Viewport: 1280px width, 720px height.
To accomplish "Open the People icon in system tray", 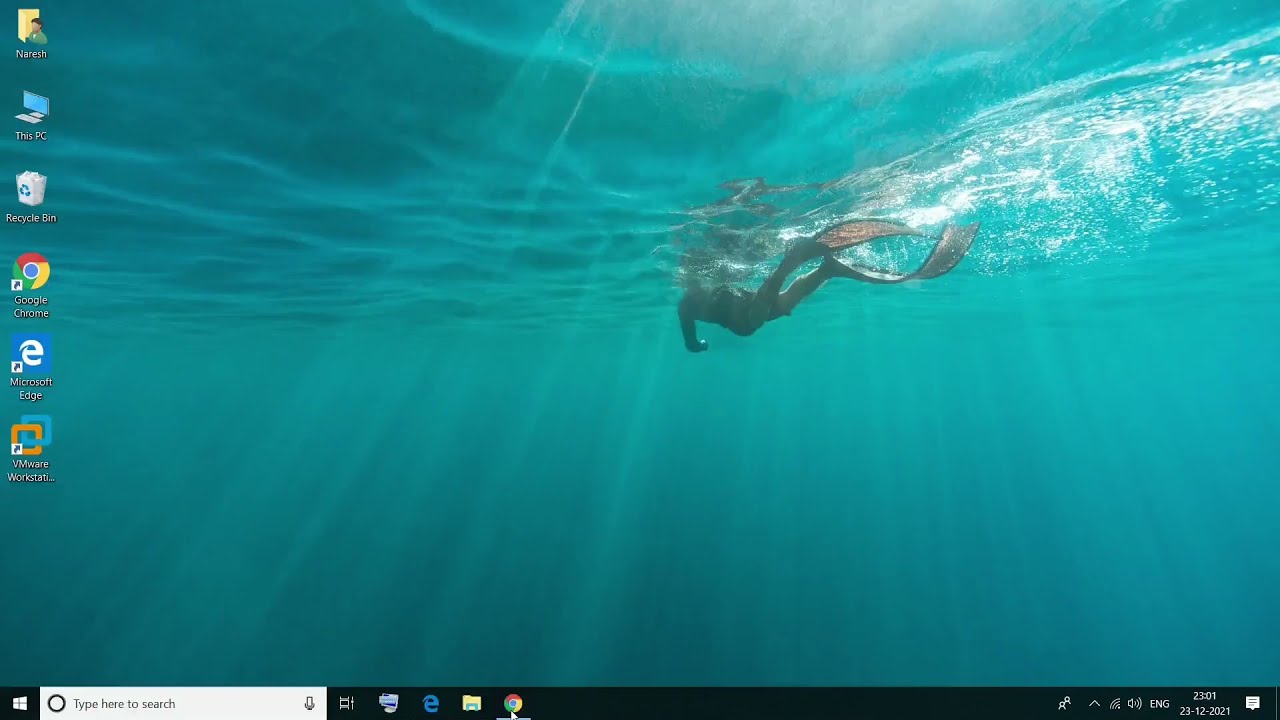I will click(x=1065, y=704).
